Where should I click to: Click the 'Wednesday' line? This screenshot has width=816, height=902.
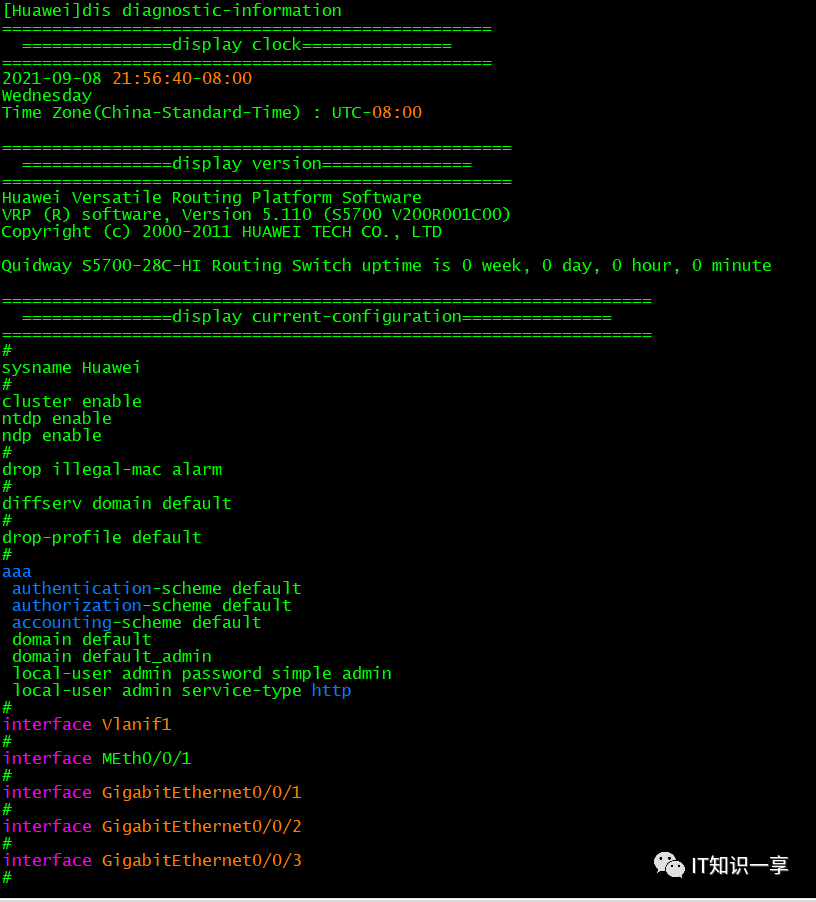47,95
